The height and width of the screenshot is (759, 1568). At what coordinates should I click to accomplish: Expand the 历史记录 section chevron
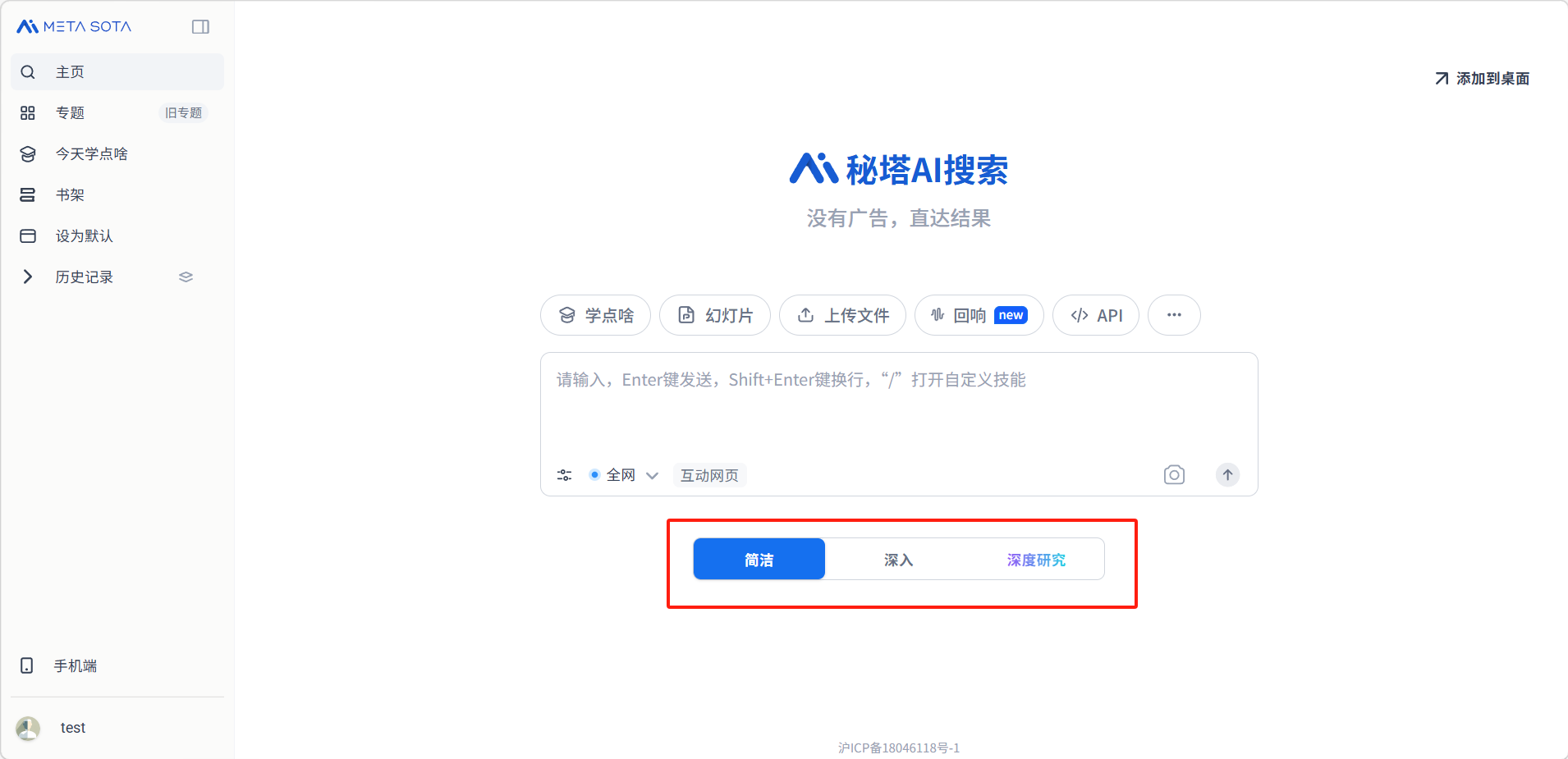coord(28,277)
